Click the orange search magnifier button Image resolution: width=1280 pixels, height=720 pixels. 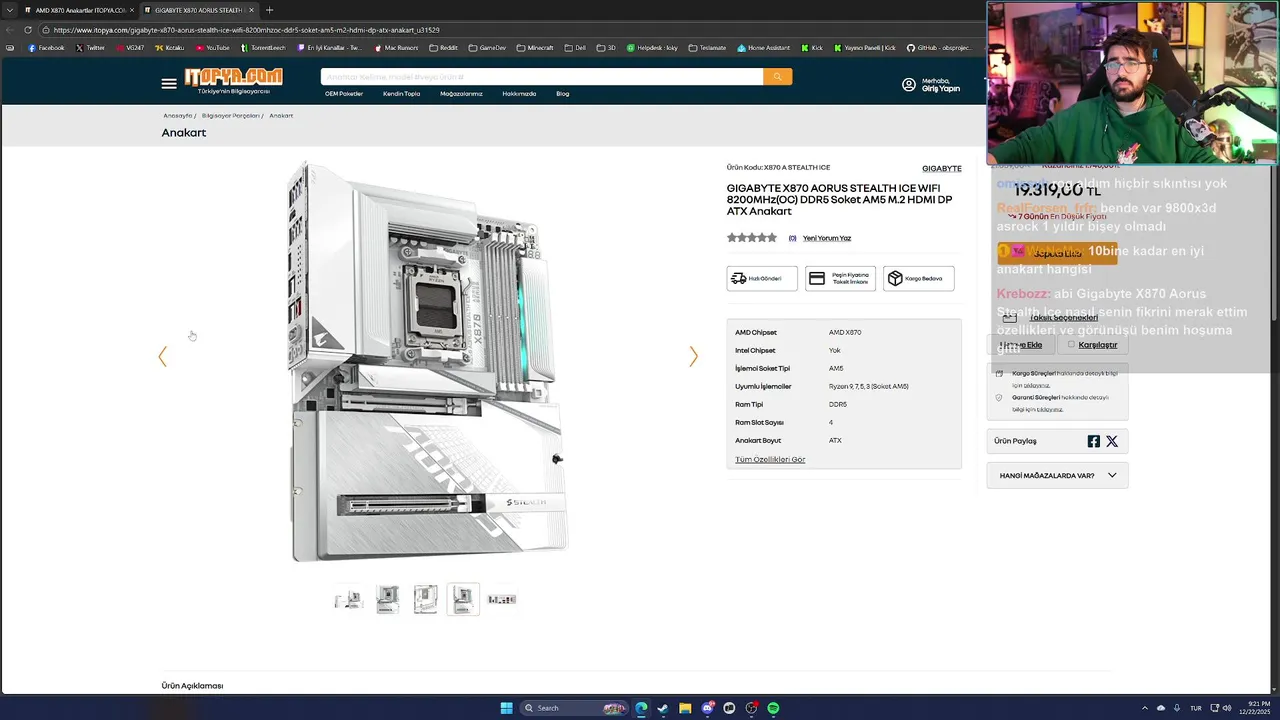(x=777, y=77)
